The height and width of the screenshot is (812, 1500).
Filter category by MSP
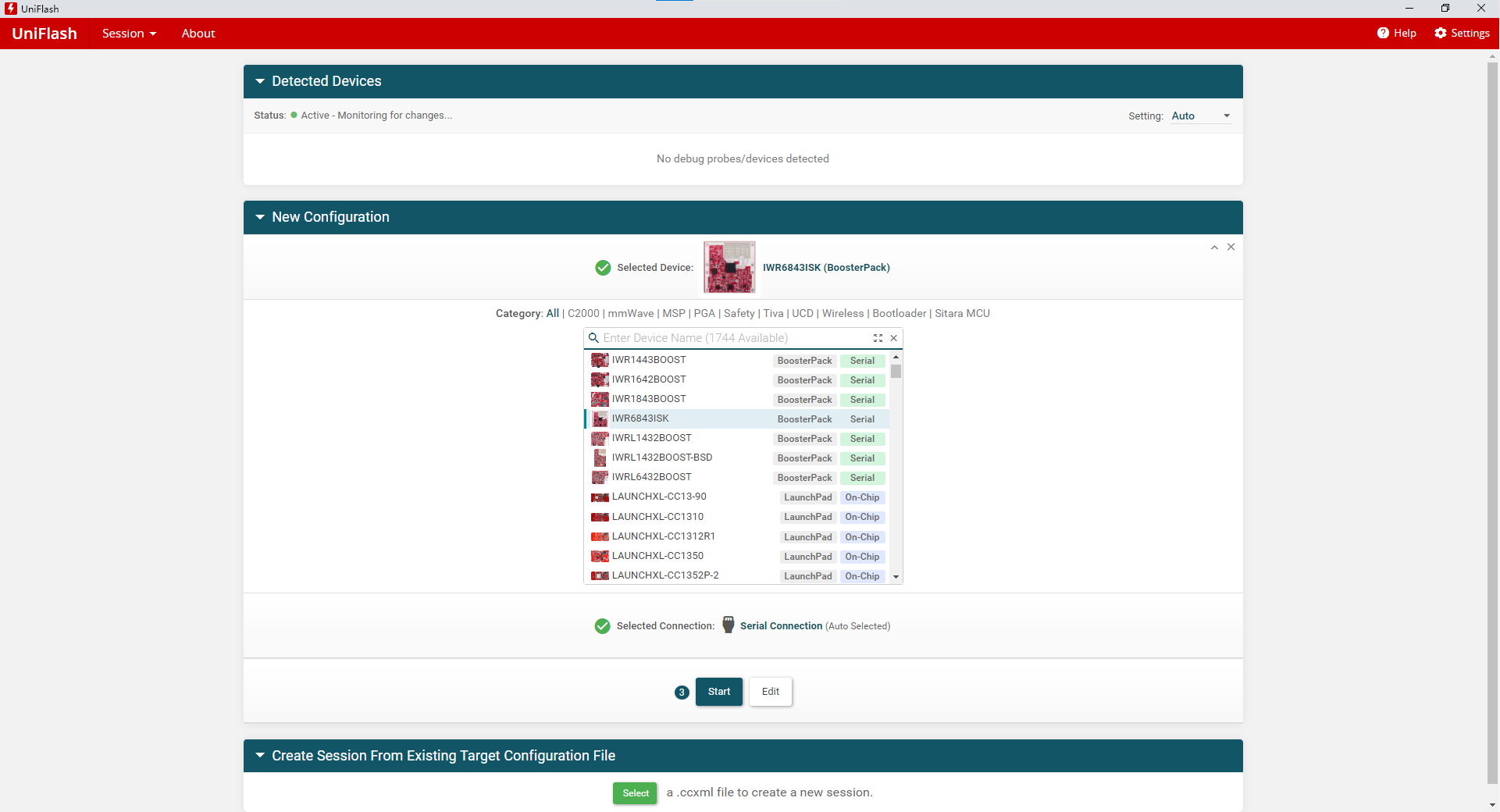[x=674, y=313]
